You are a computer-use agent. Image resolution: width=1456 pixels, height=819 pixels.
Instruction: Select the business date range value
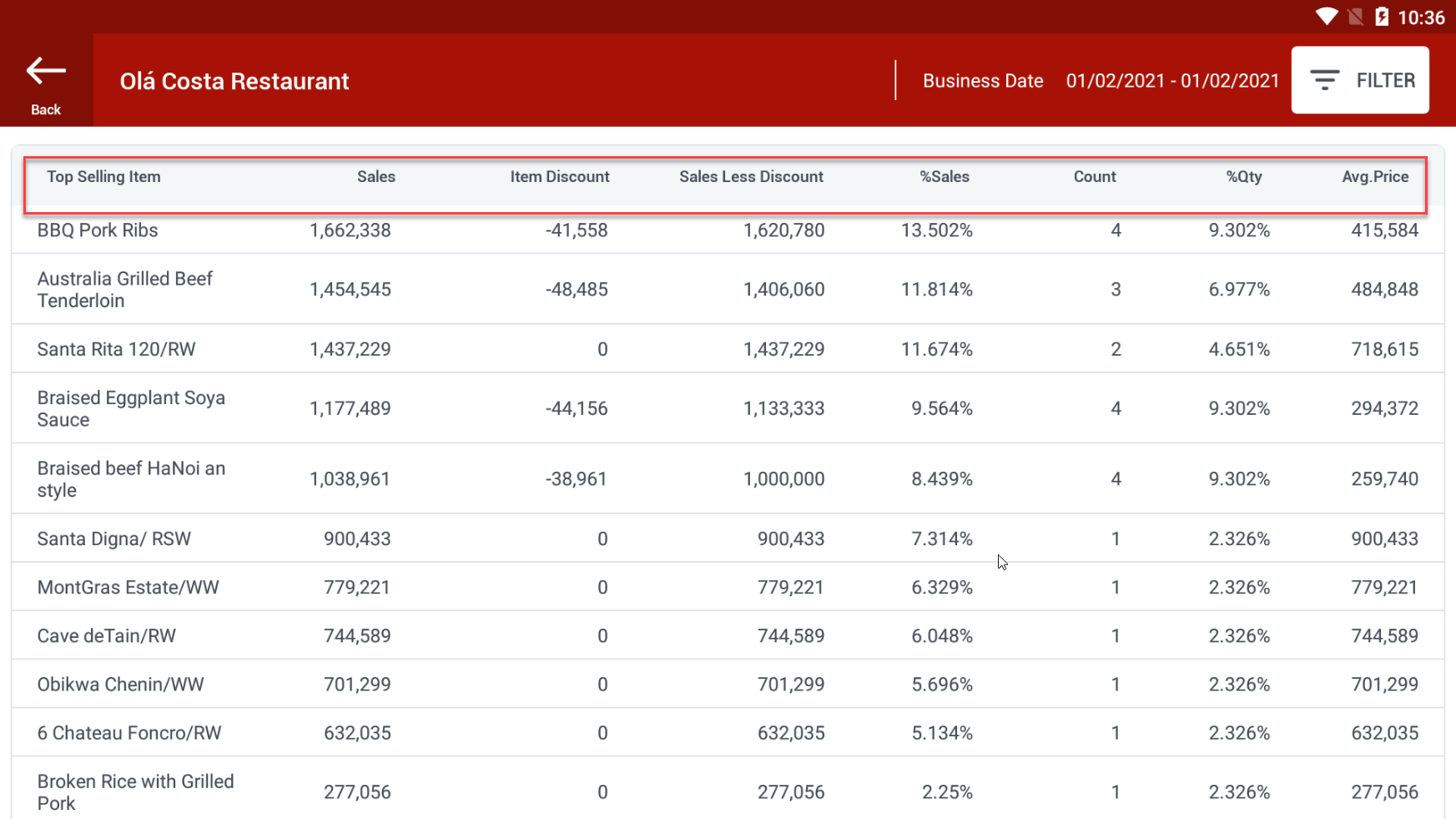click(1171, 81)
